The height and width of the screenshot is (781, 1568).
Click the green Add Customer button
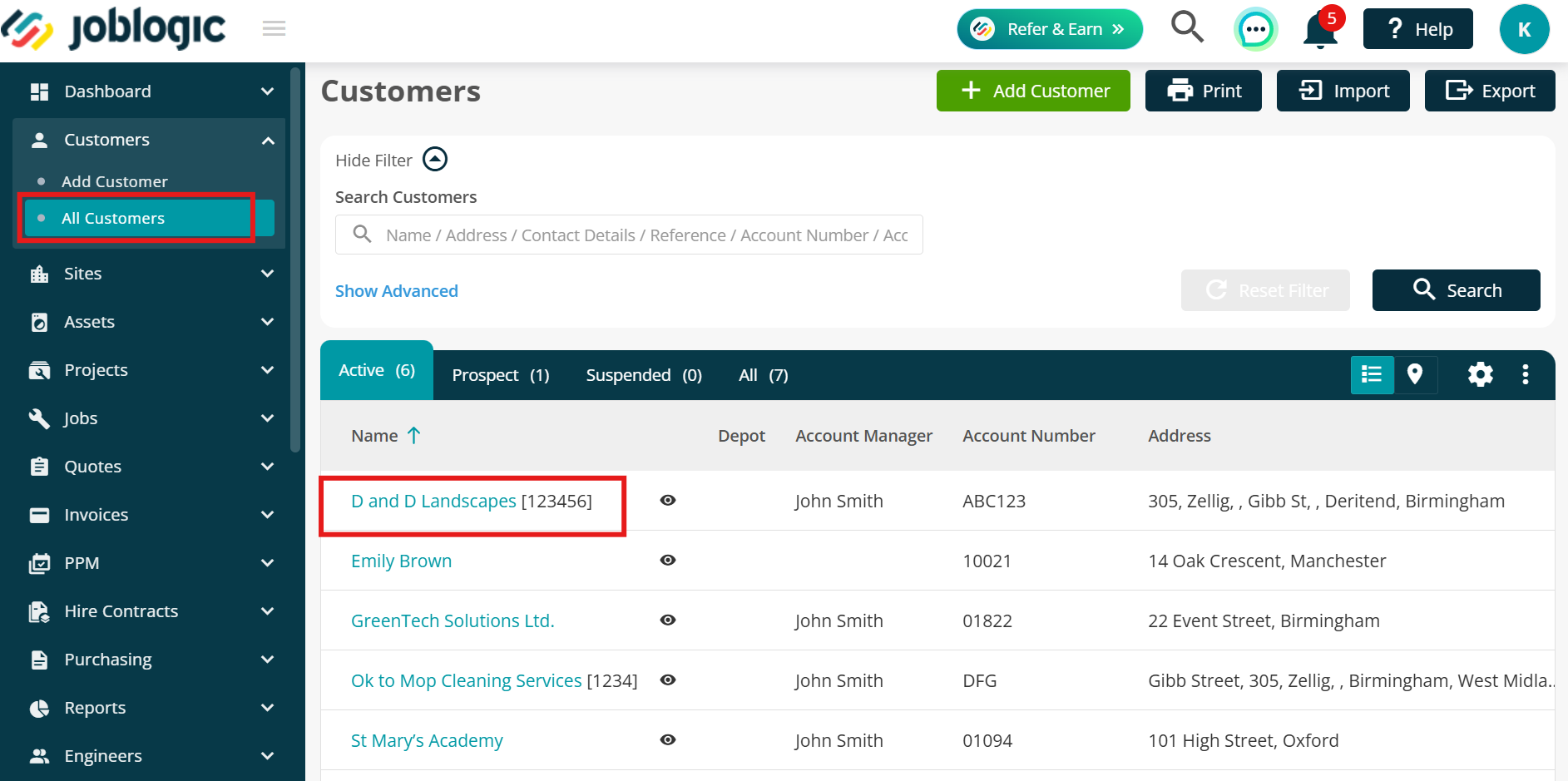[x=1033, y=91]
